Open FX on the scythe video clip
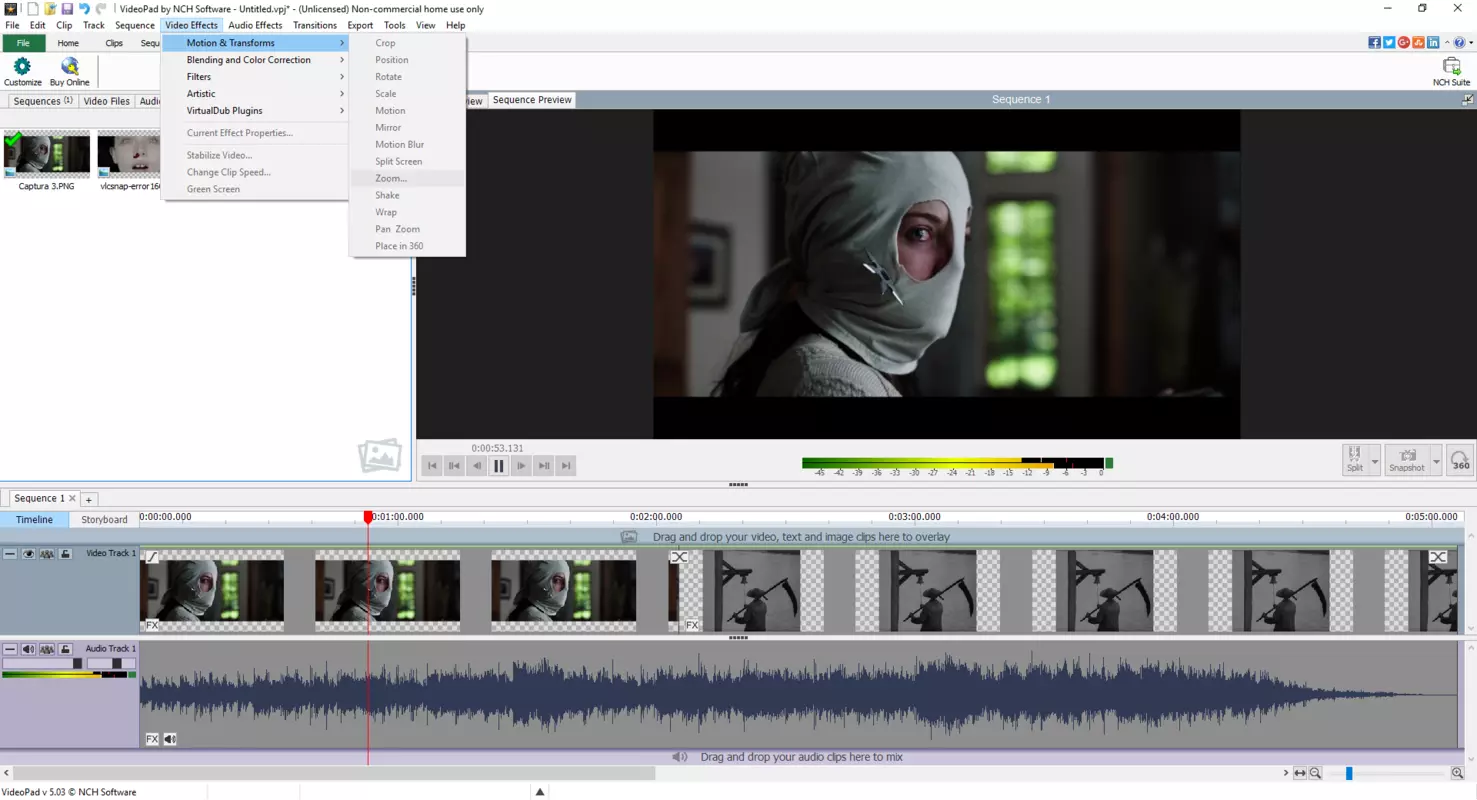 coord(691,625)
